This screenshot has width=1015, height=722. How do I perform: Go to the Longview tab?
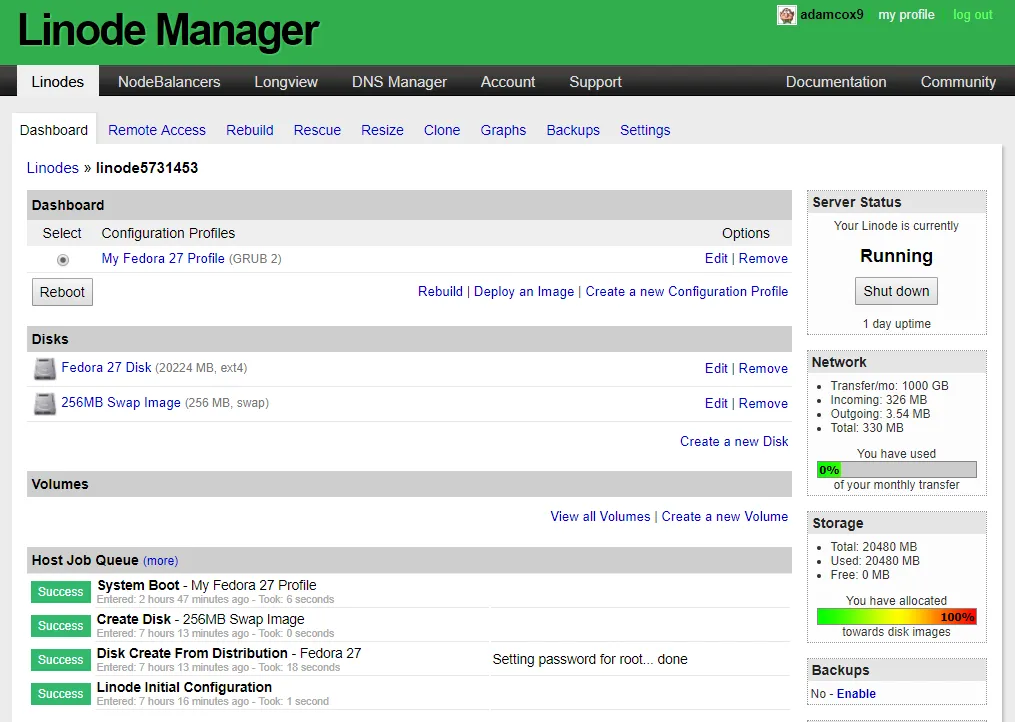point(286,82)
